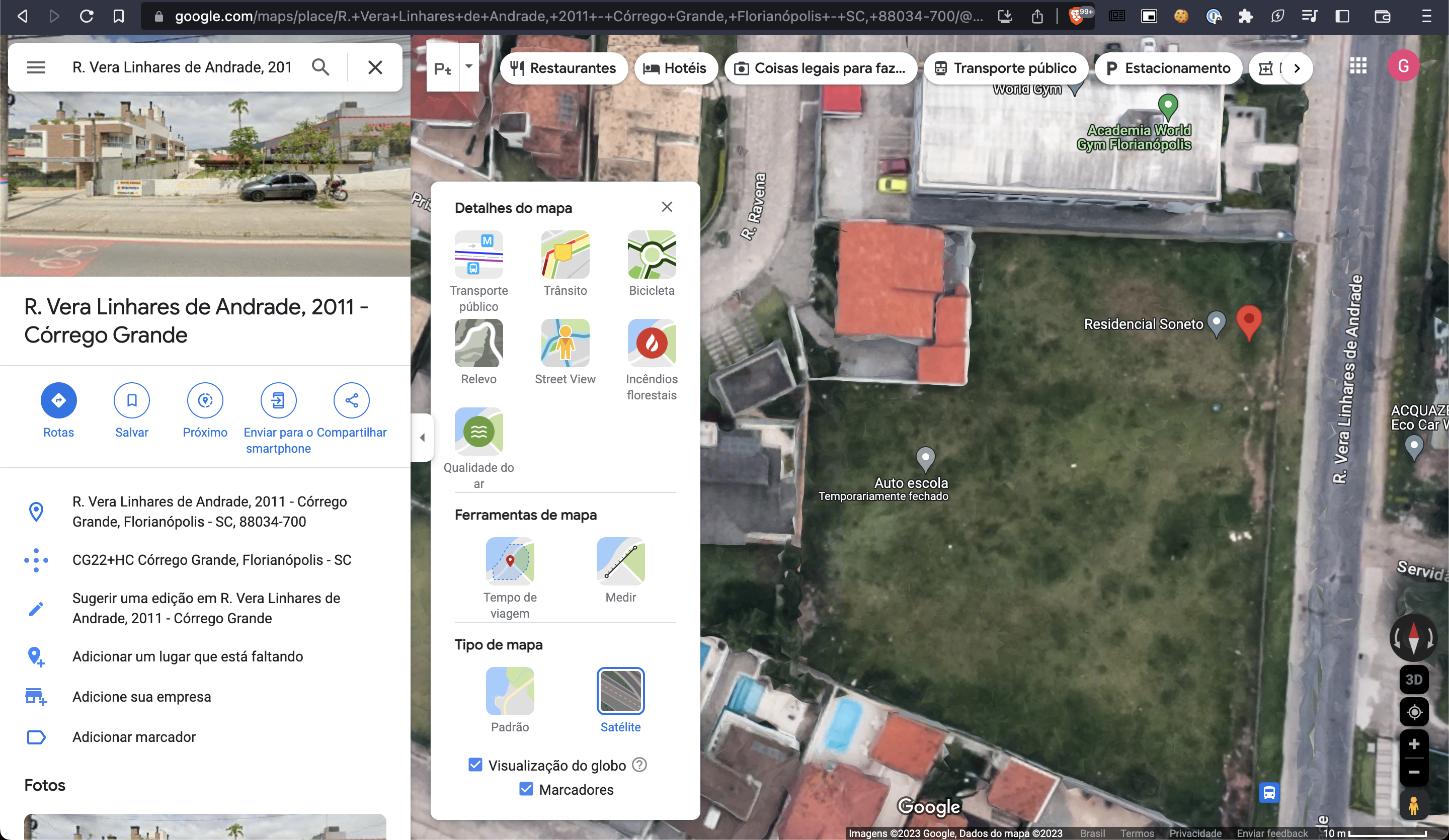This screenshot has height=840, width=1449.
Task: Enable the Trânsito traffic layer
Action: tap(565, 255)
